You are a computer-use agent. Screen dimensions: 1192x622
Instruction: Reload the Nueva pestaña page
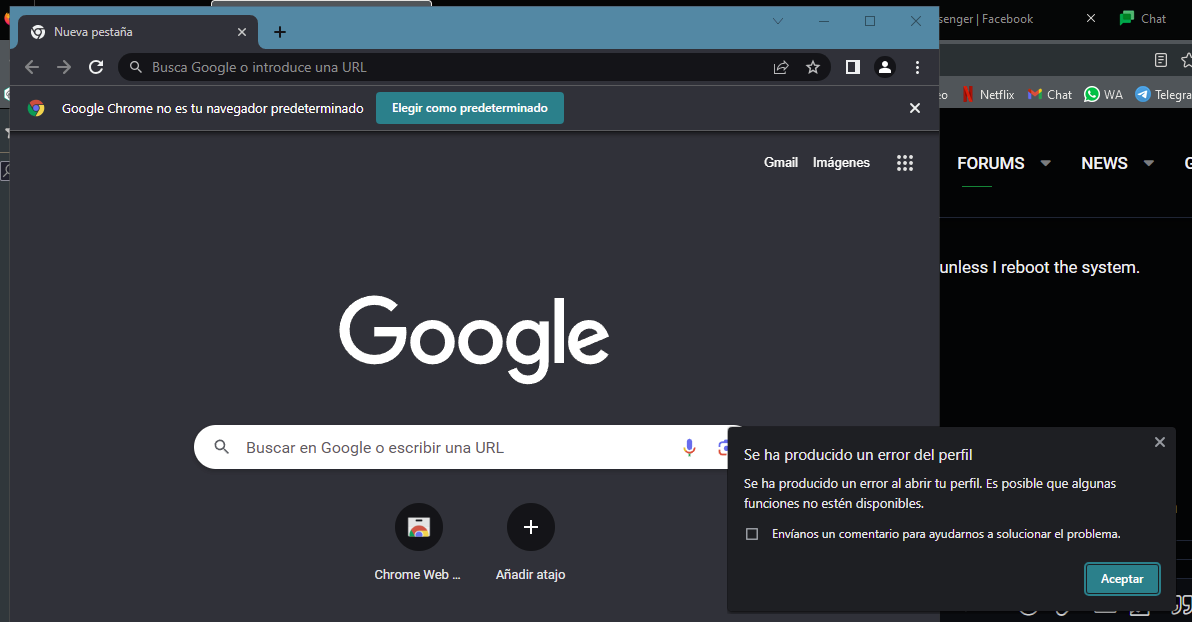[96, 67]
